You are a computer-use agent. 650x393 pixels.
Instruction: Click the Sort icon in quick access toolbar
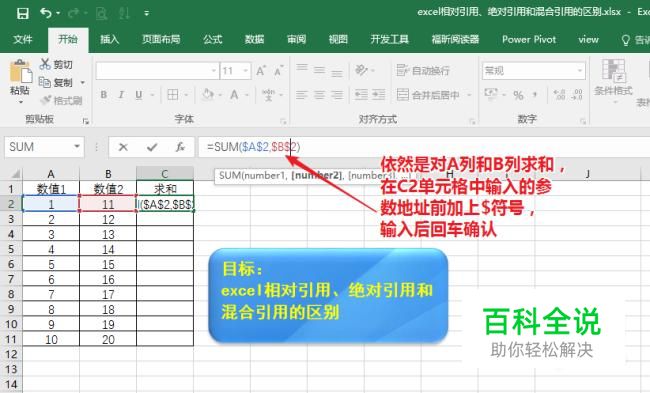point(124,14)
